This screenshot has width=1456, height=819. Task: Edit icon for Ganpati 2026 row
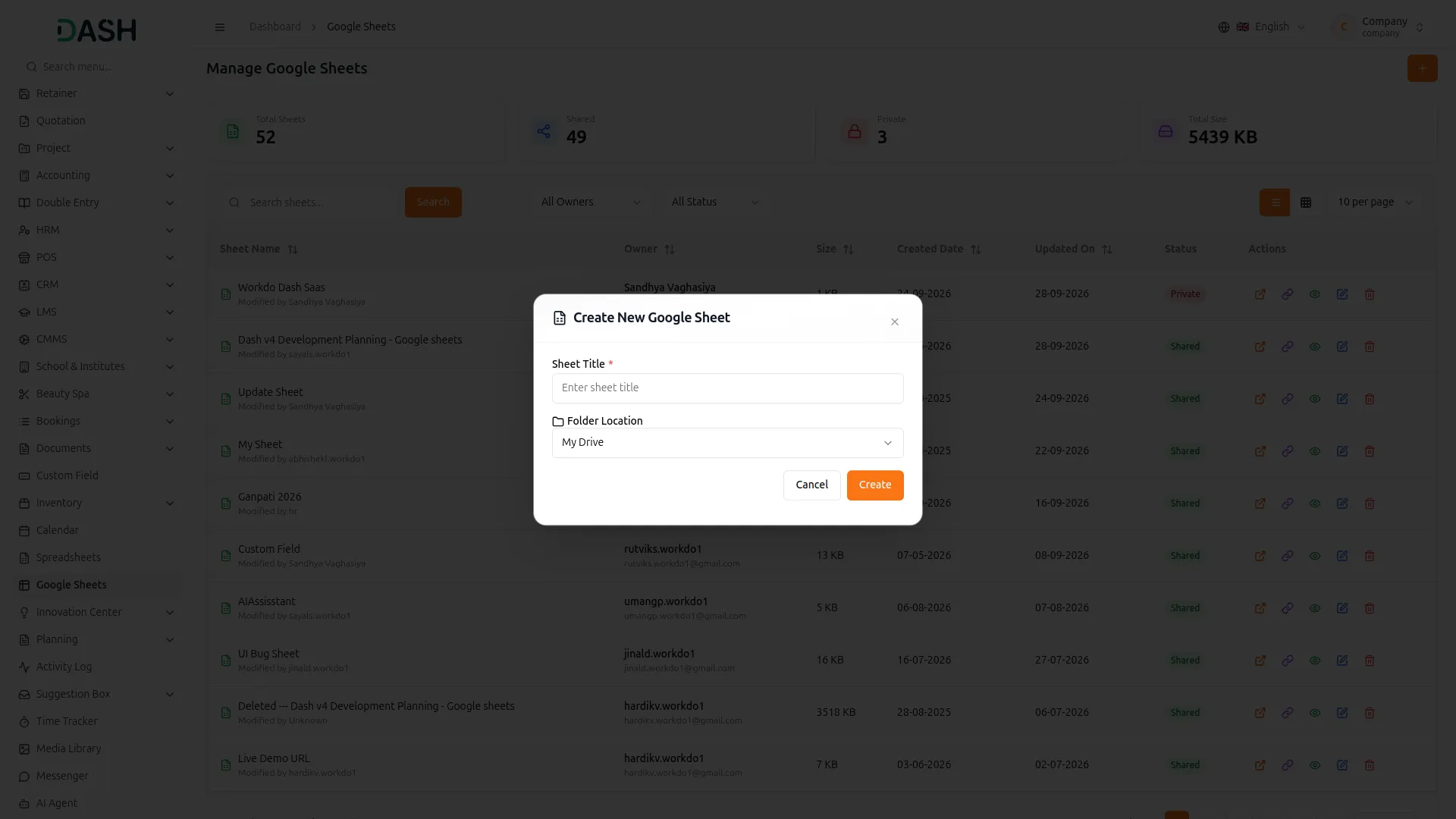tap(1342, 504)
